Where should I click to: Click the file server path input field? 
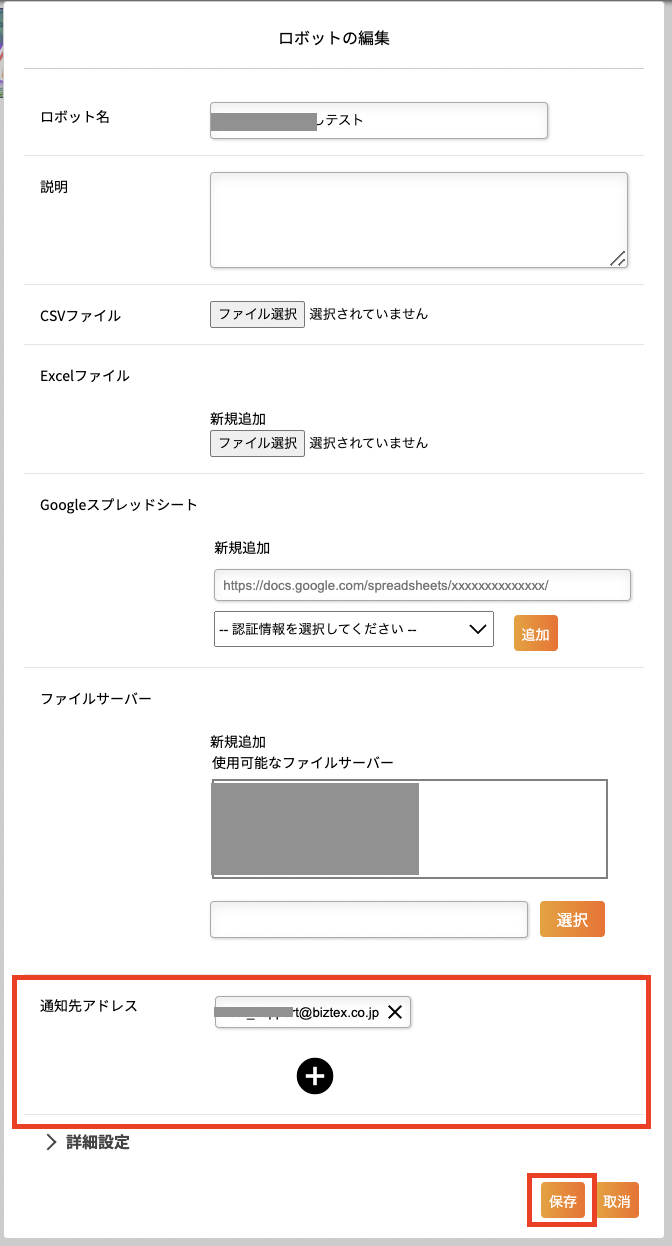coord(368,920)
